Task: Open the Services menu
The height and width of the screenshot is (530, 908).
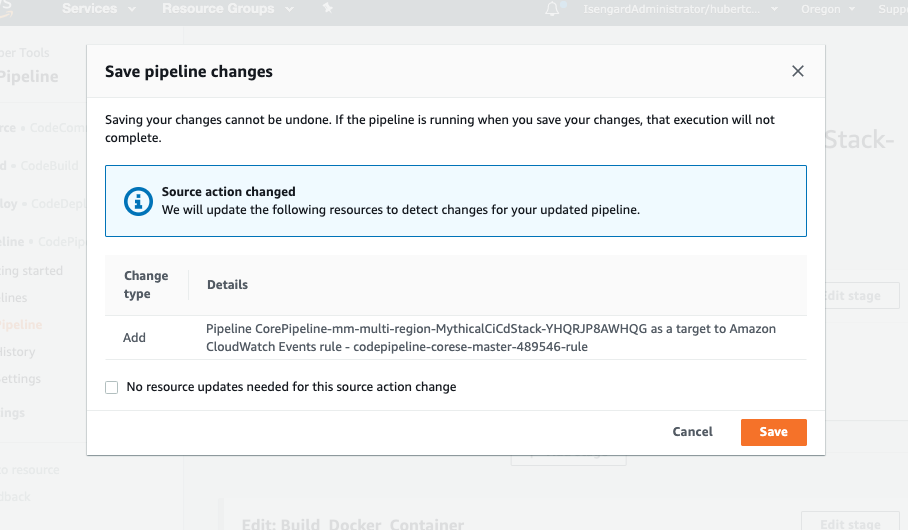Action: [99, 9]
